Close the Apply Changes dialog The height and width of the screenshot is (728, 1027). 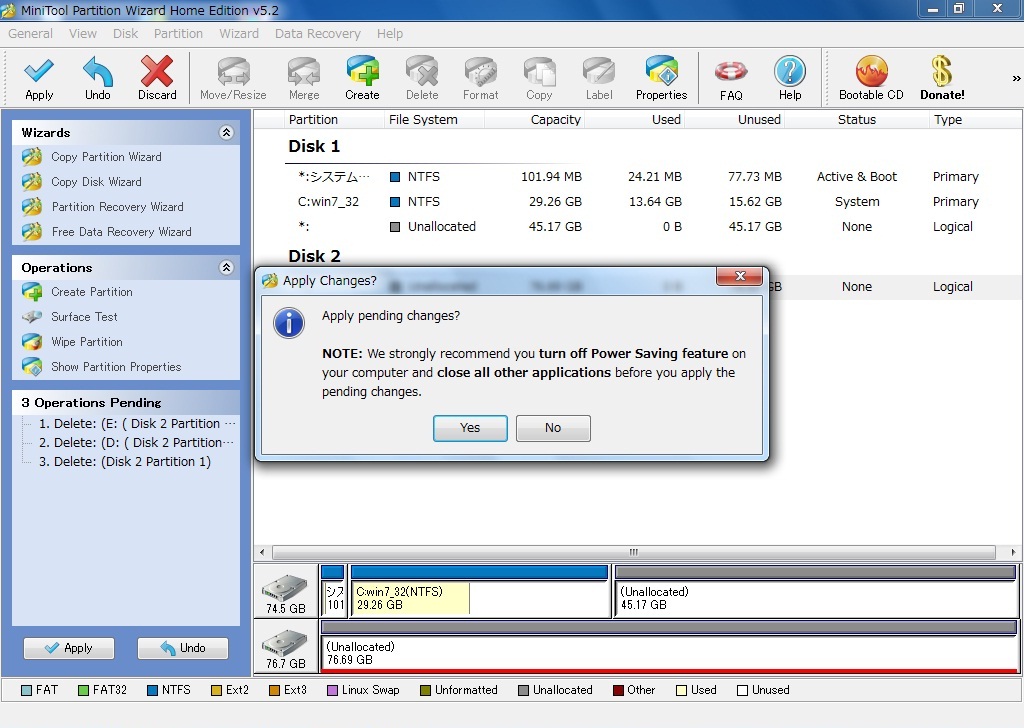pos(740,276)
